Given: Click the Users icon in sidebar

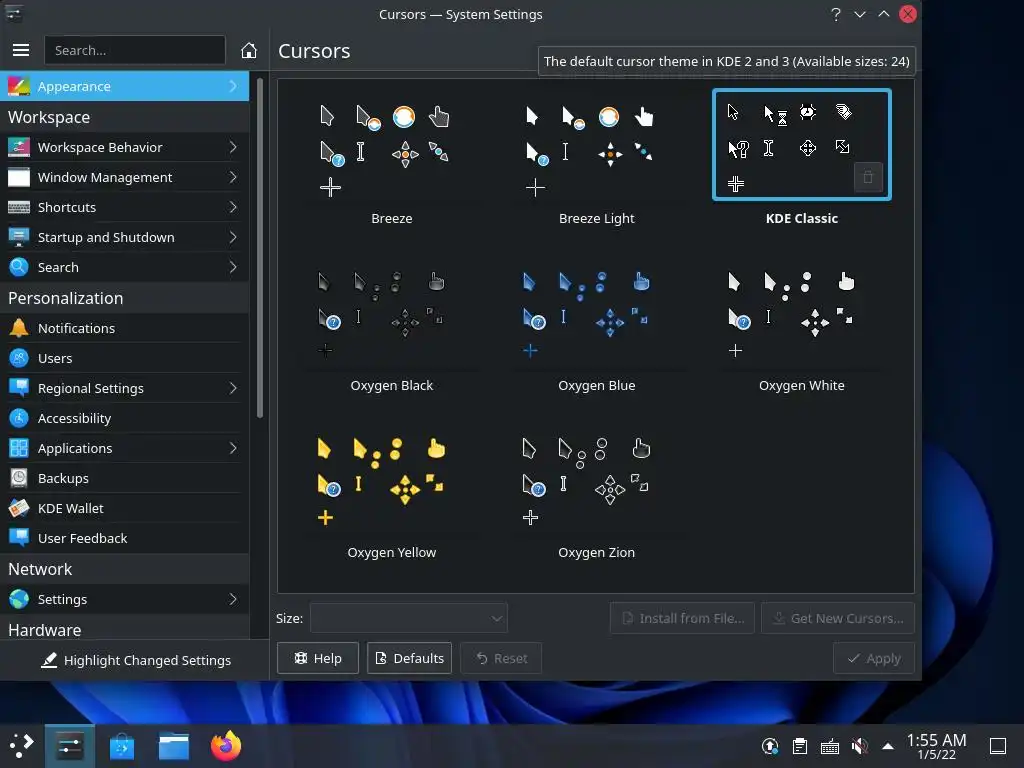Looking at the screenshot, I should (19, 358).
